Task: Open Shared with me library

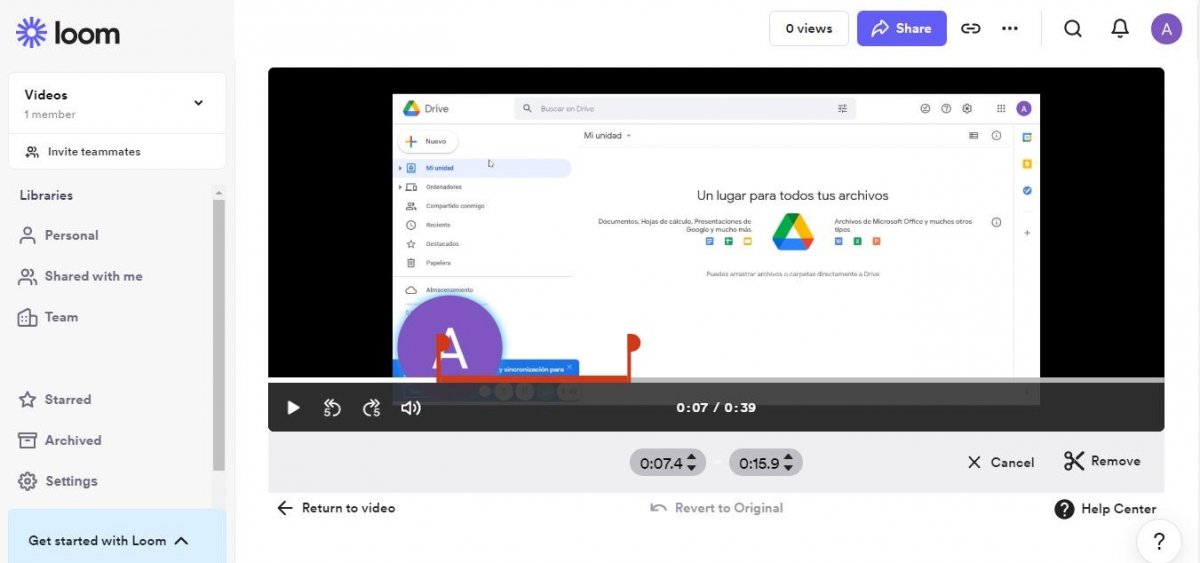Action: pos(81,276)
